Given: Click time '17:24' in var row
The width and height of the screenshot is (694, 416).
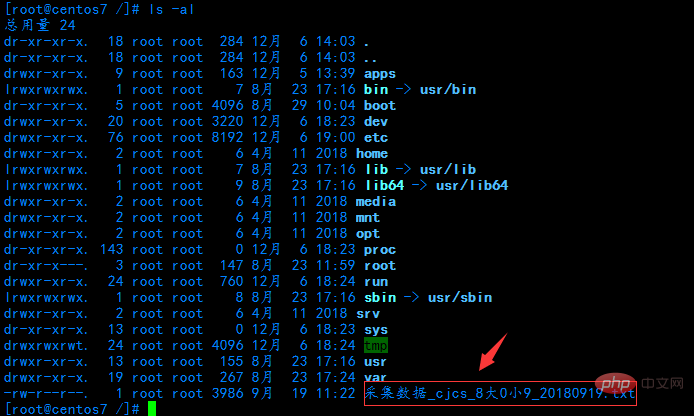Looking at the screenshot, I should pyautogui.click(x=335, y=377).
